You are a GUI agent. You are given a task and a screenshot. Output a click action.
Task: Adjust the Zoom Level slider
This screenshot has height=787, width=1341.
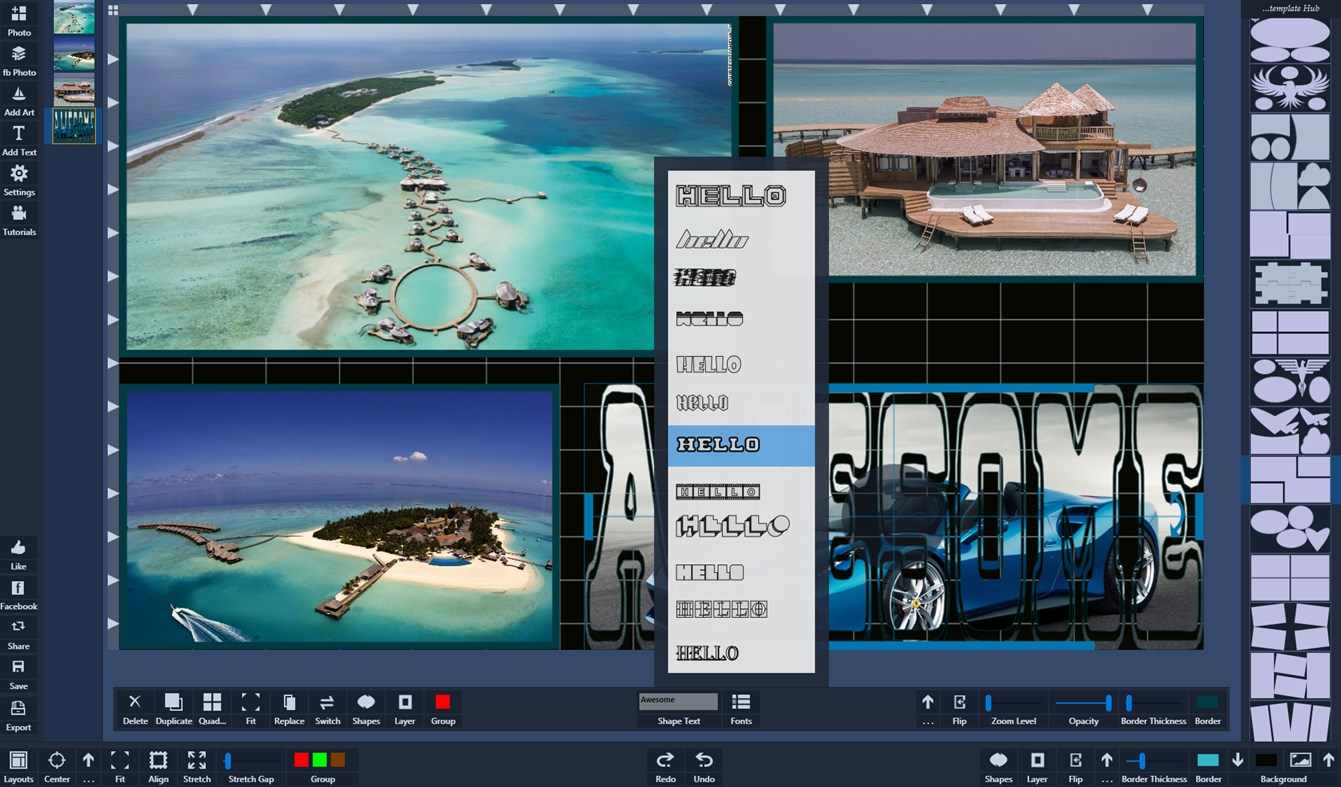(1013, 703)
